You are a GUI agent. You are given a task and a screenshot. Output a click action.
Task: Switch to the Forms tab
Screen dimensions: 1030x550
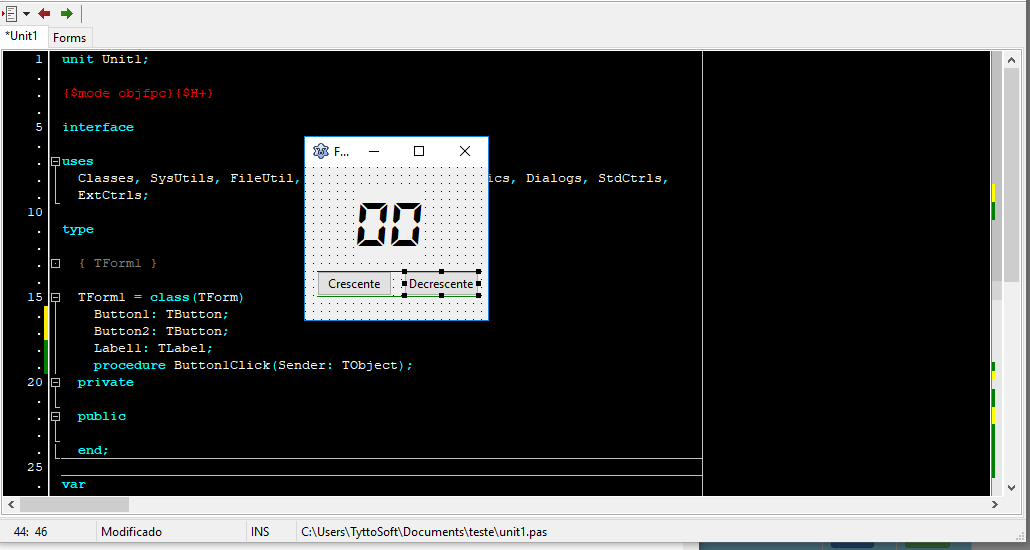[69, 37]
